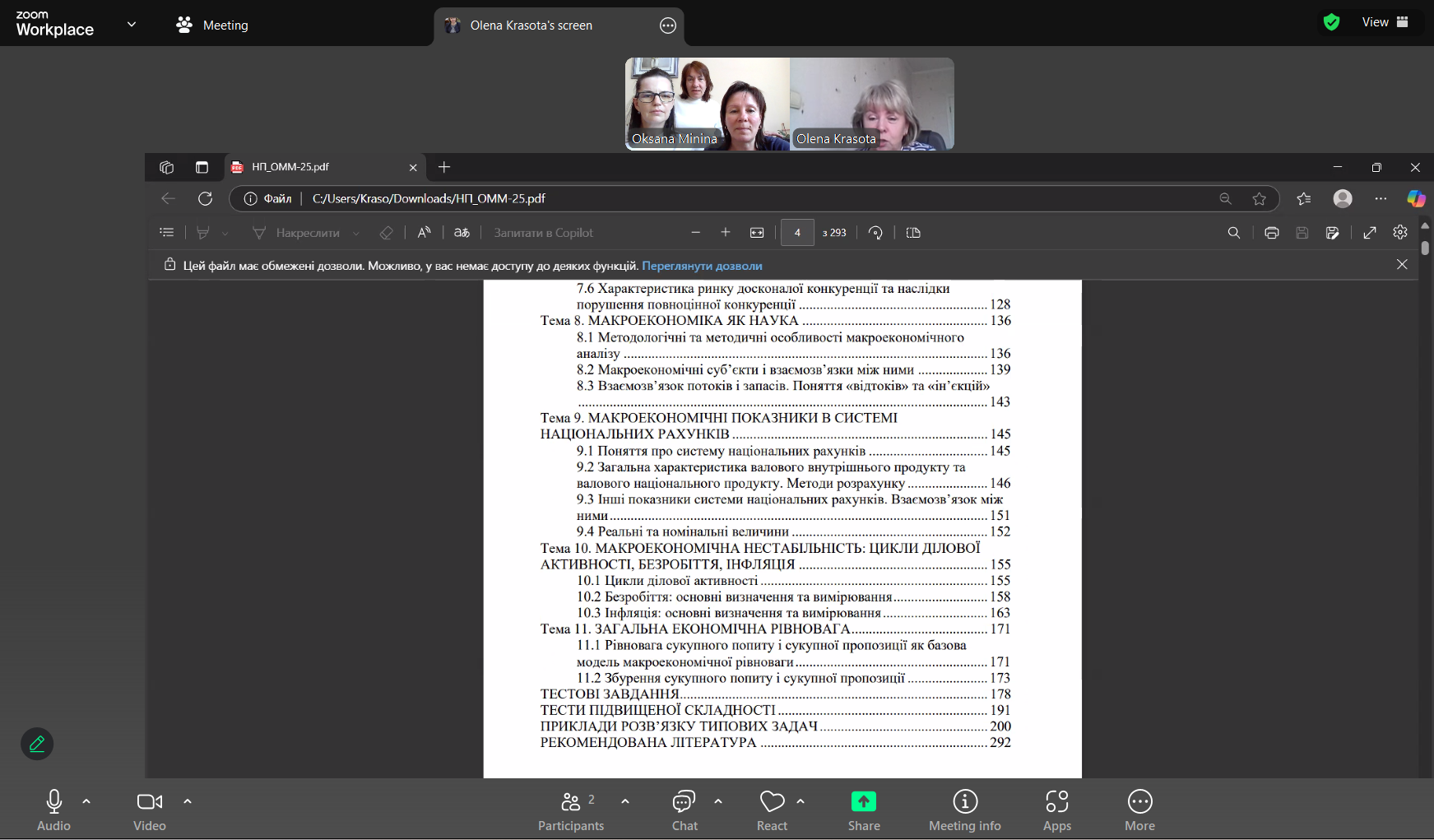Open PDF viewer settings gear
Viewport: 1434px width, 840px height.
[1400, 233]
